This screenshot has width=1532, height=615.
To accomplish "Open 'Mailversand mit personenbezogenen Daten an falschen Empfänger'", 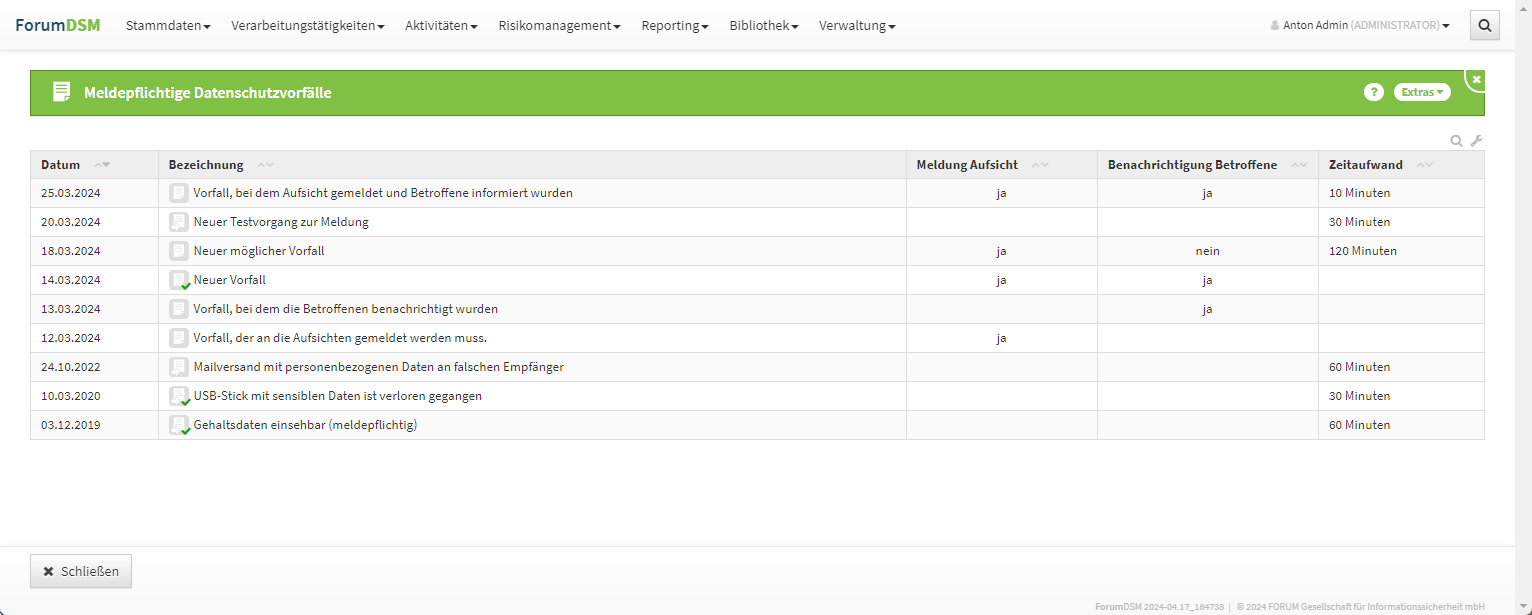I will click(x=379, y=367).
